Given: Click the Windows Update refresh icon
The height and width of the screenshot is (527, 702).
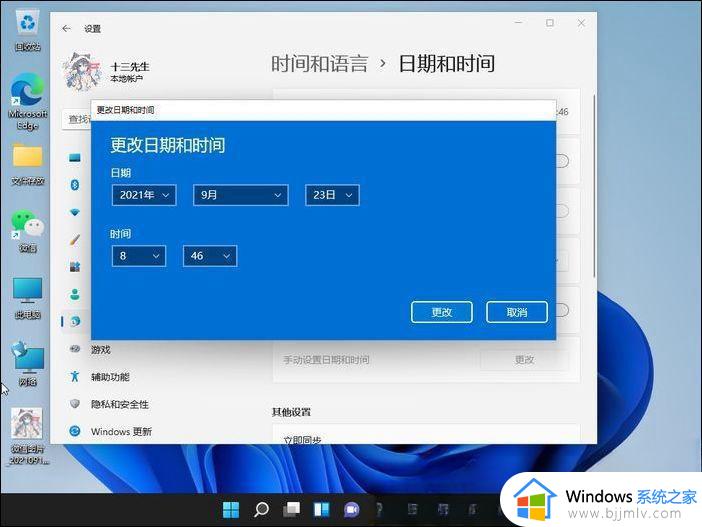Looking at the screenshot, I should click(75, 431).
